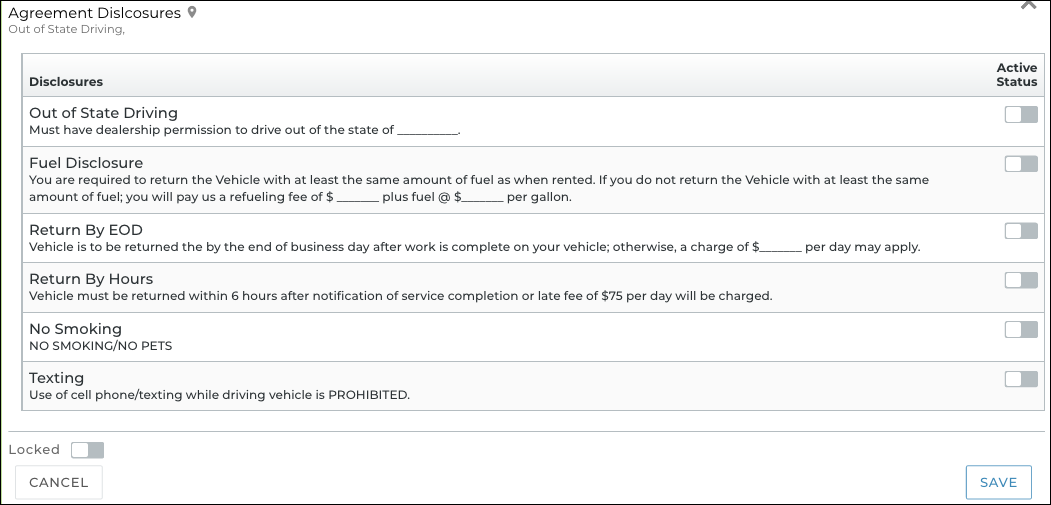Screen dimensions: 1051x505
Task: Close the Agreement Disclosures dialog
Action: point(1027,5)
